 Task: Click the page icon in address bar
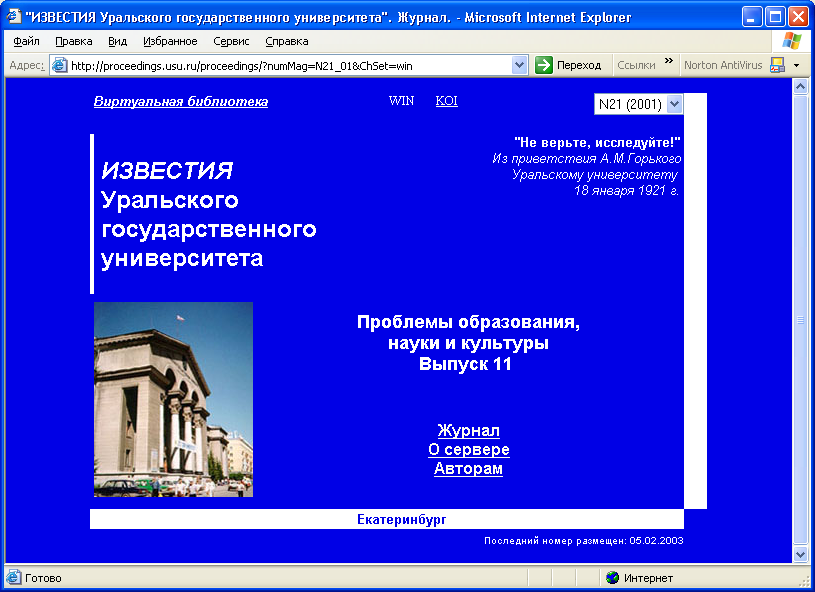point(60,65)
